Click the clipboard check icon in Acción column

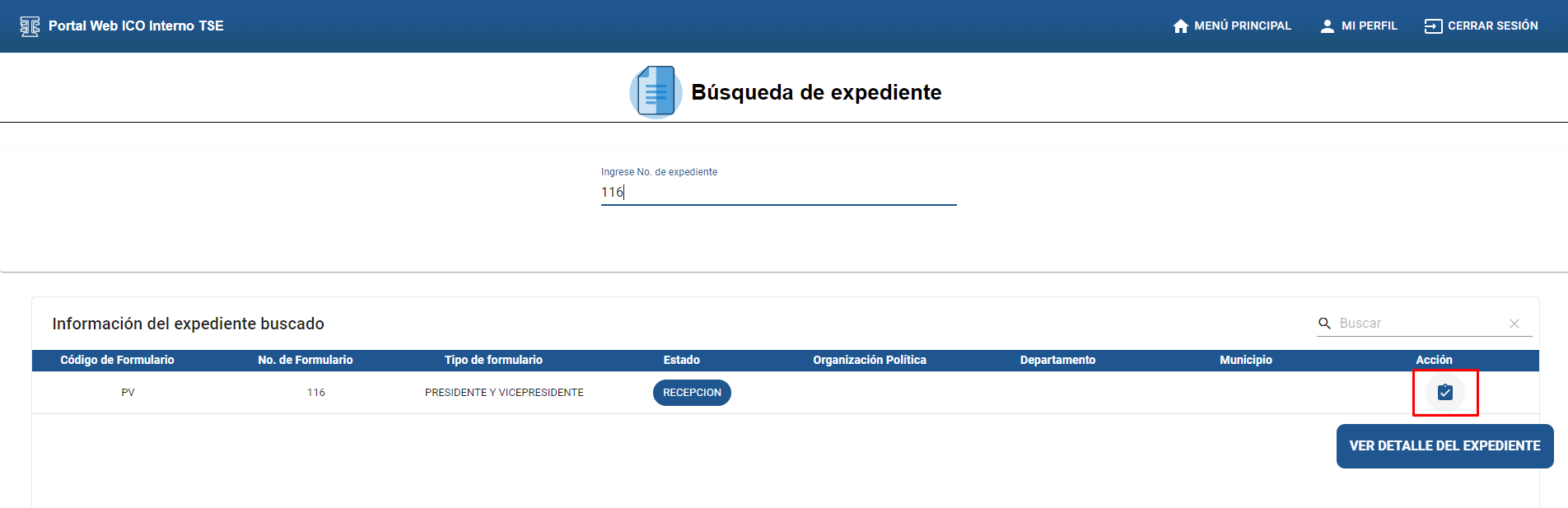[1444, 393]
